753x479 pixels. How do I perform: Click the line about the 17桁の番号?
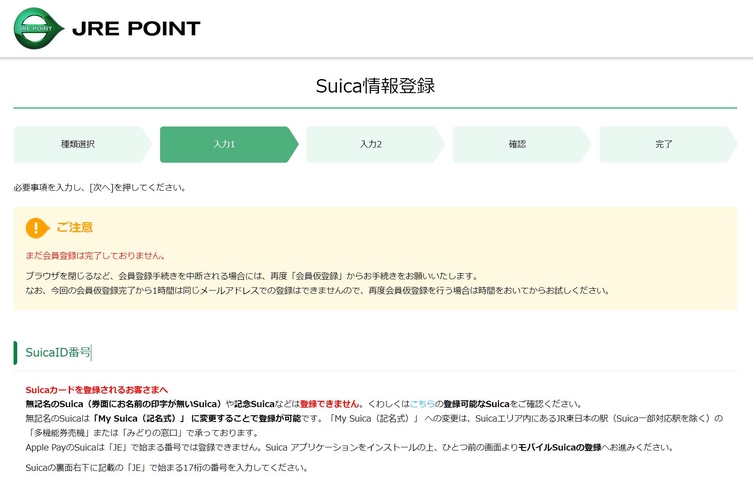[167, 467]
